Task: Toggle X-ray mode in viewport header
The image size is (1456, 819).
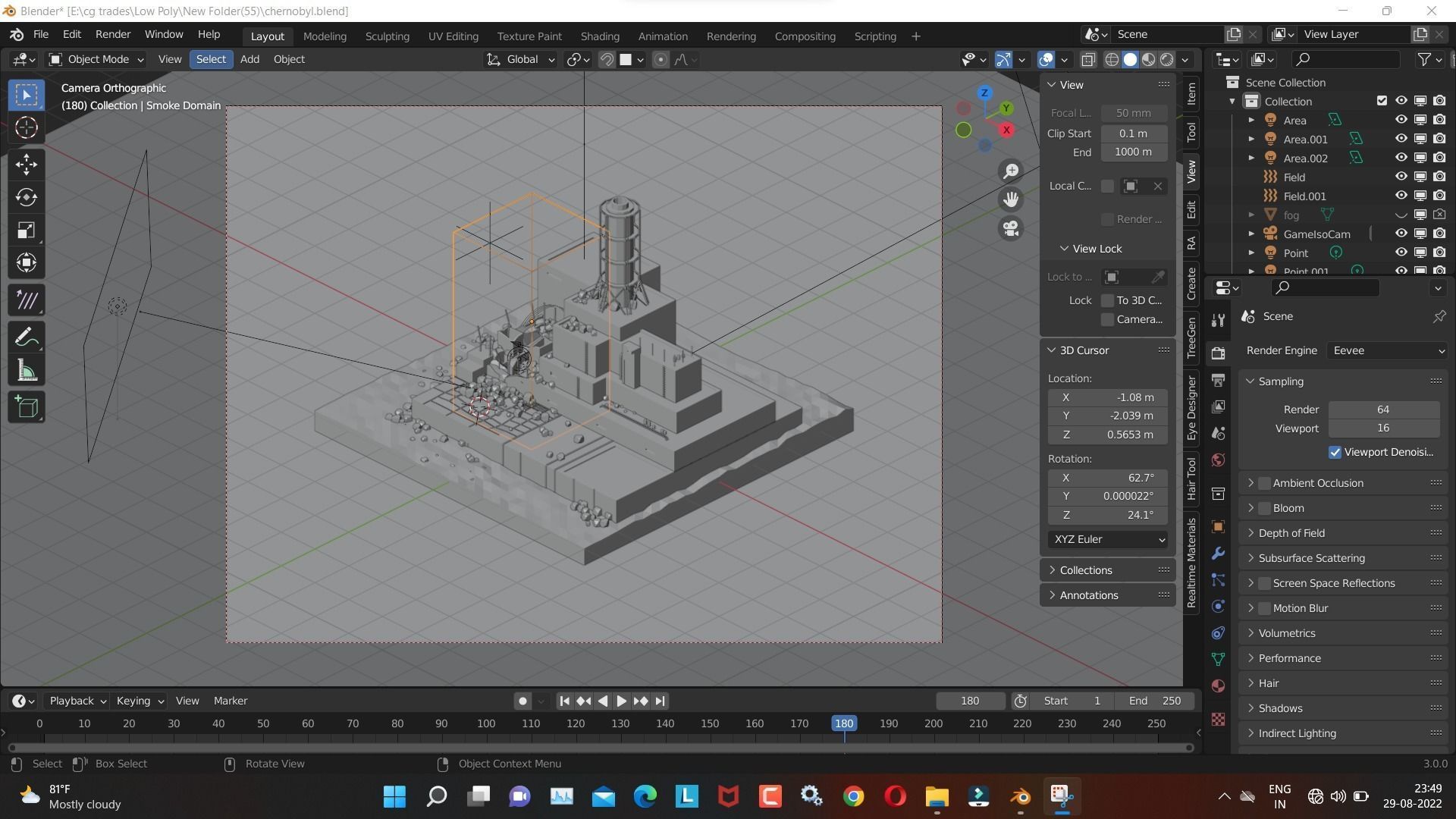Action: [1088, 59]
